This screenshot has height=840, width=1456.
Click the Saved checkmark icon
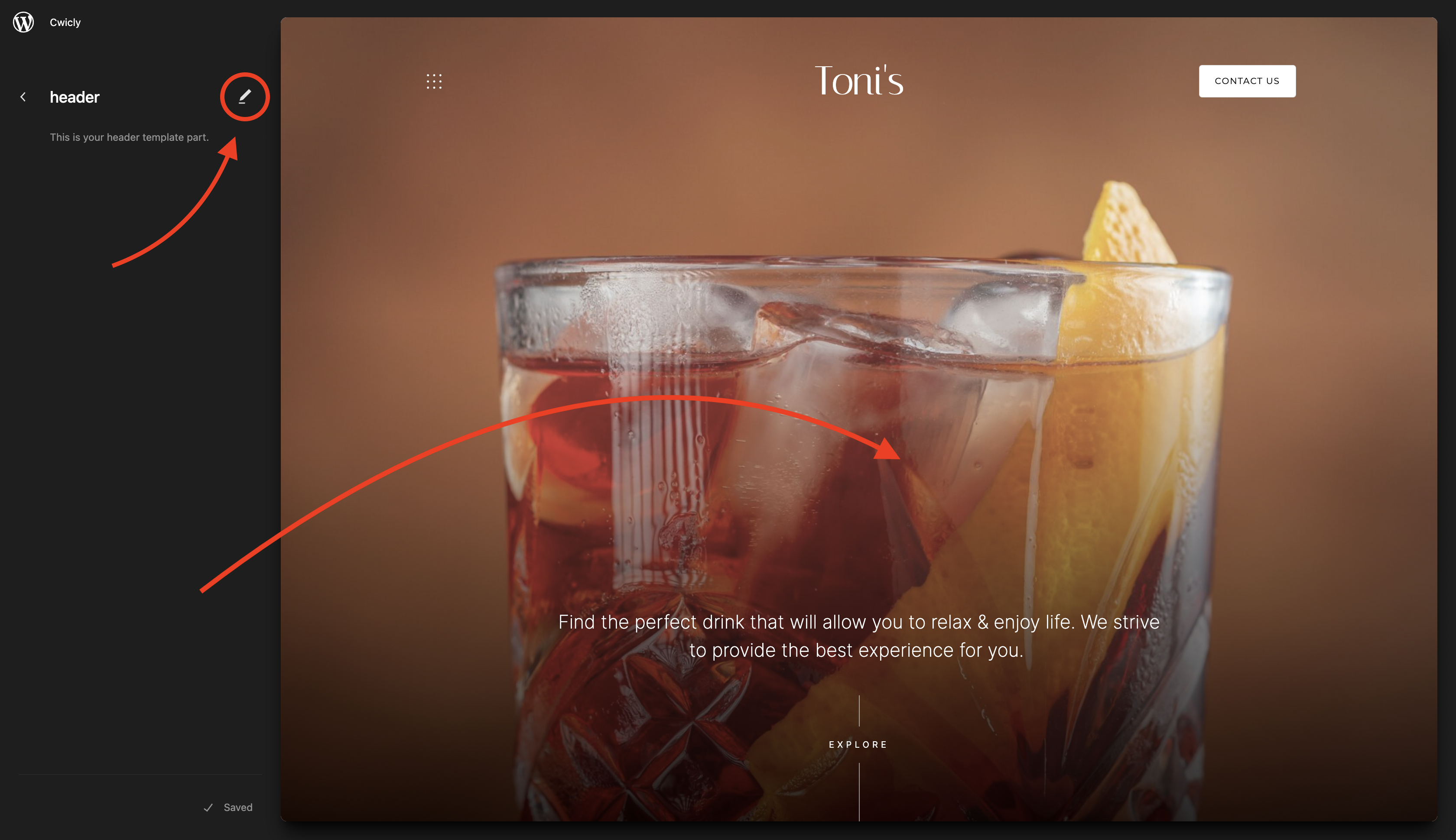click(x=208, y=808)
